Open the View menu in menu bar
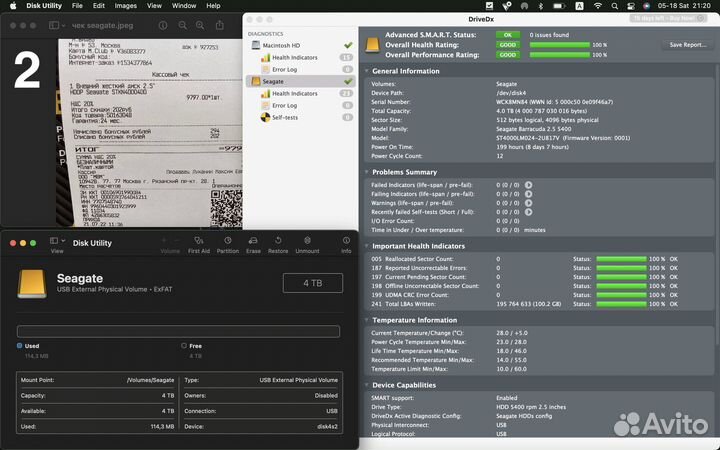Screen dimensions: 720x450 154,6
